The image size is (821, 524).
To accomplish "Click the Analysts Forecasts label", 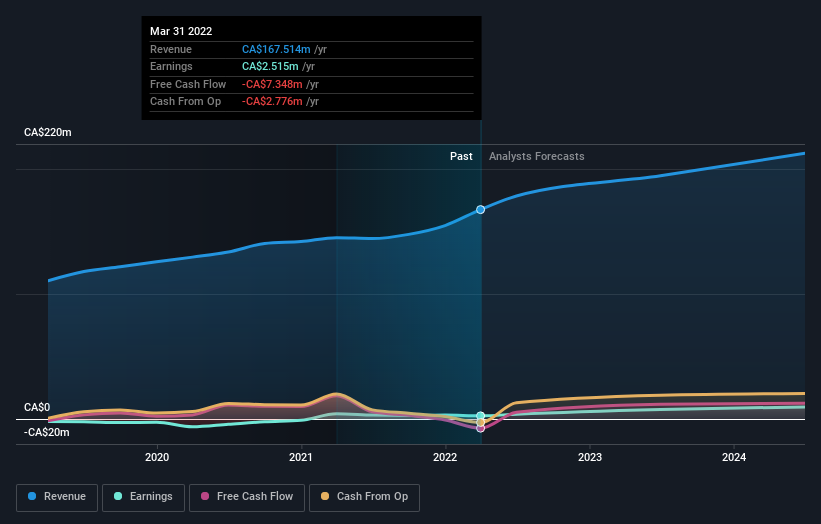I will pyautogui.click(x=537, y=156).
